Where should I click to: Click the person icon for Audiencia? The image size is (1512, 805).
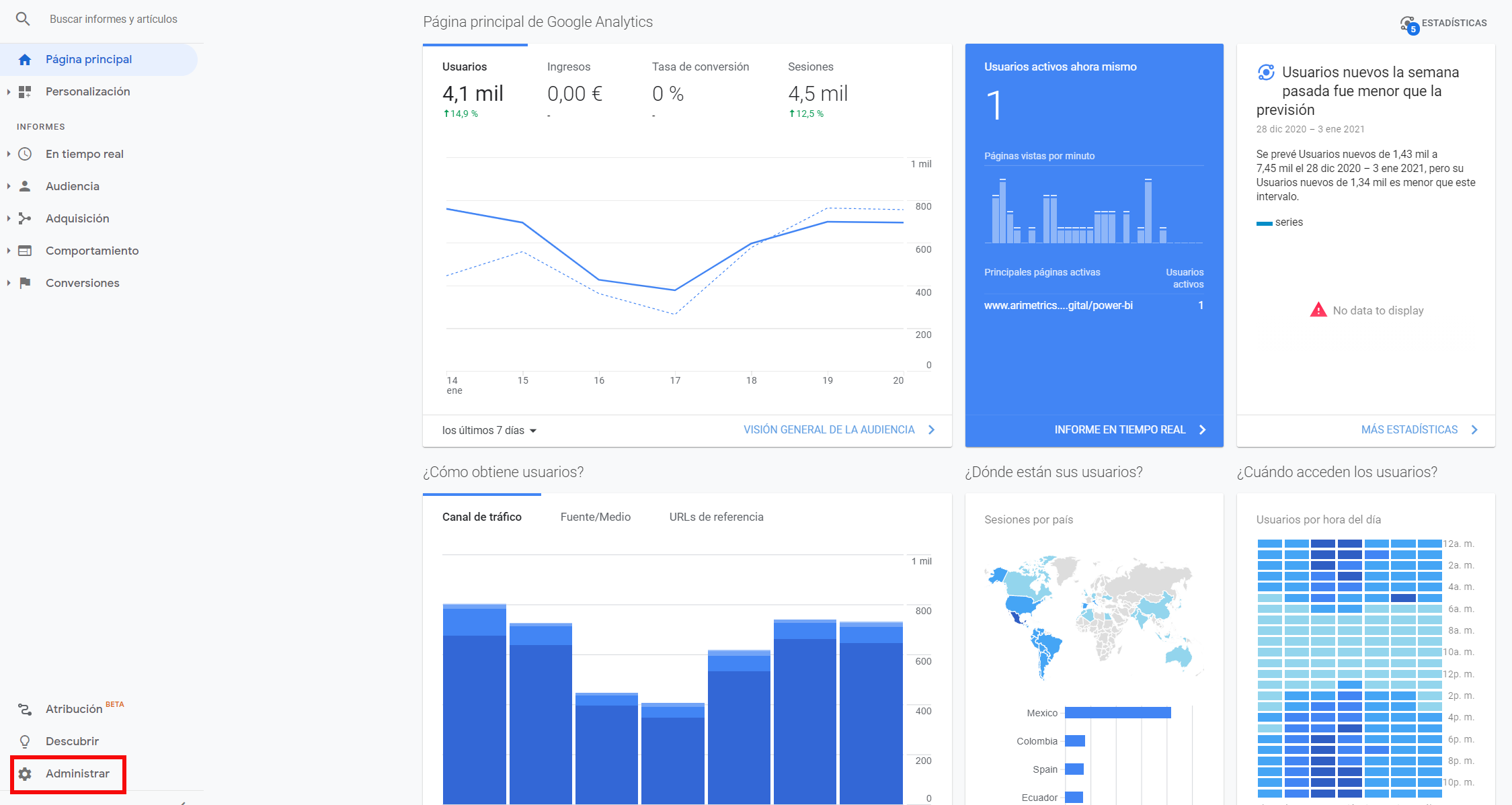click(25, 186)
